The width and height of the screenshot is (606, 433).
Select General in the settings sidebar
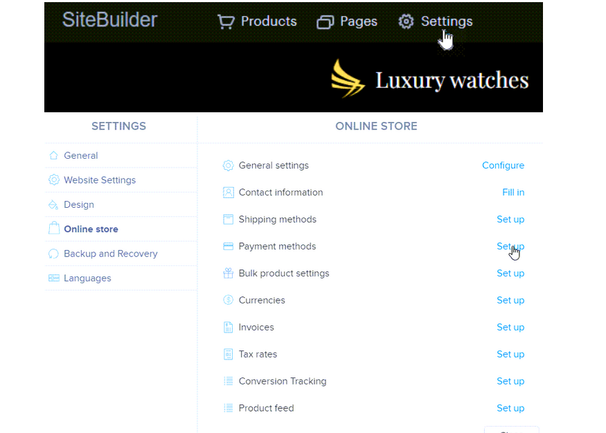81,156
